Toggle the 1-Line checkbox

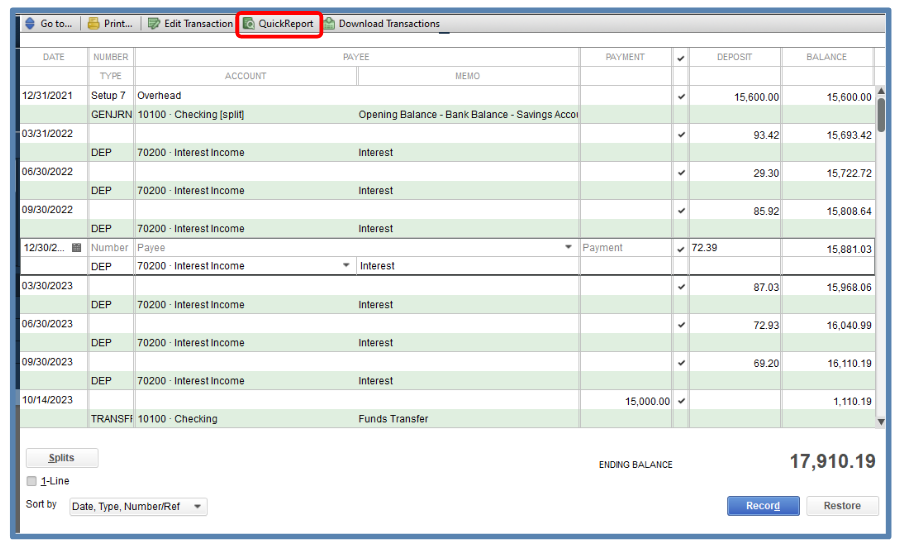tap(32, 481)
